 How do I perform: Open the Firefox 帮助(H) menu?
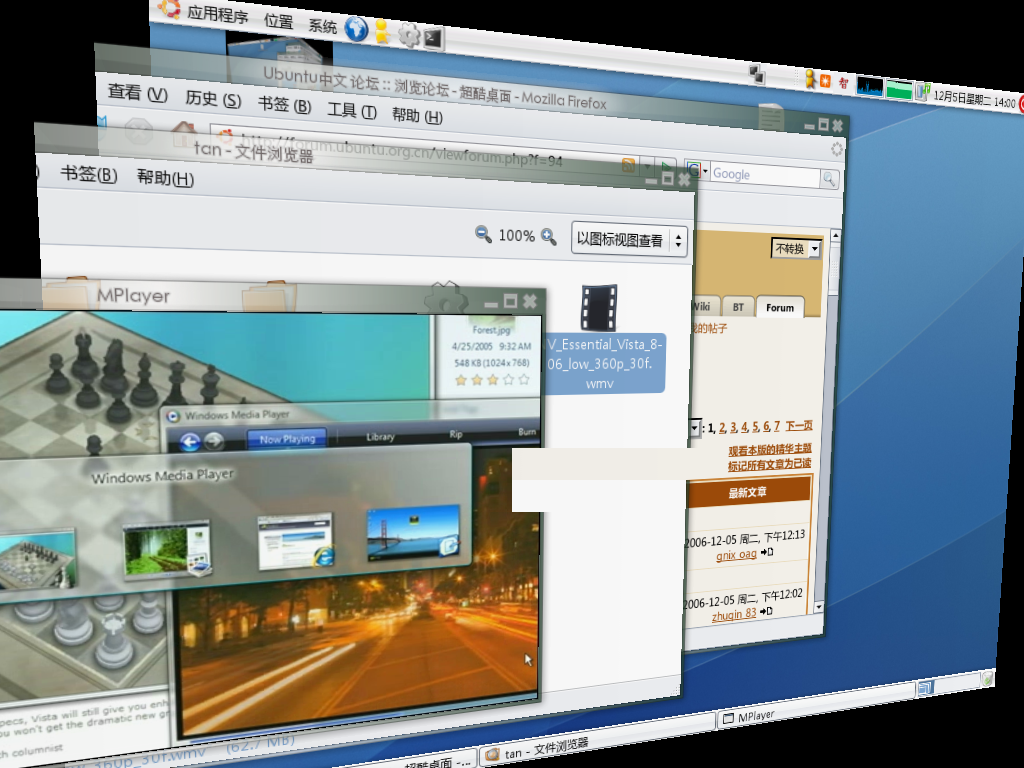(417, 115)
